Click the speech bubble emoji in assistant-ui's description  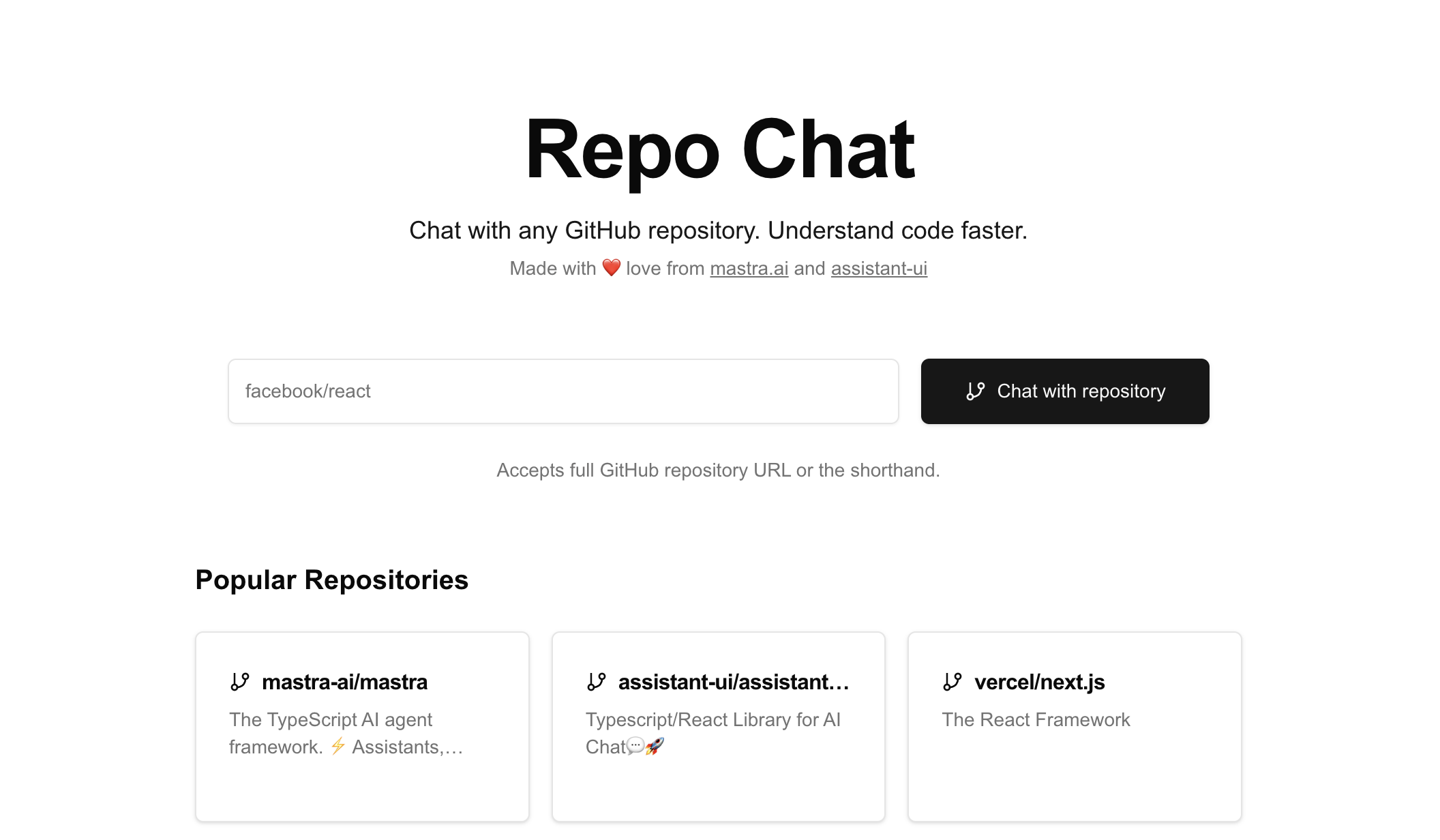tap(634, 747)
